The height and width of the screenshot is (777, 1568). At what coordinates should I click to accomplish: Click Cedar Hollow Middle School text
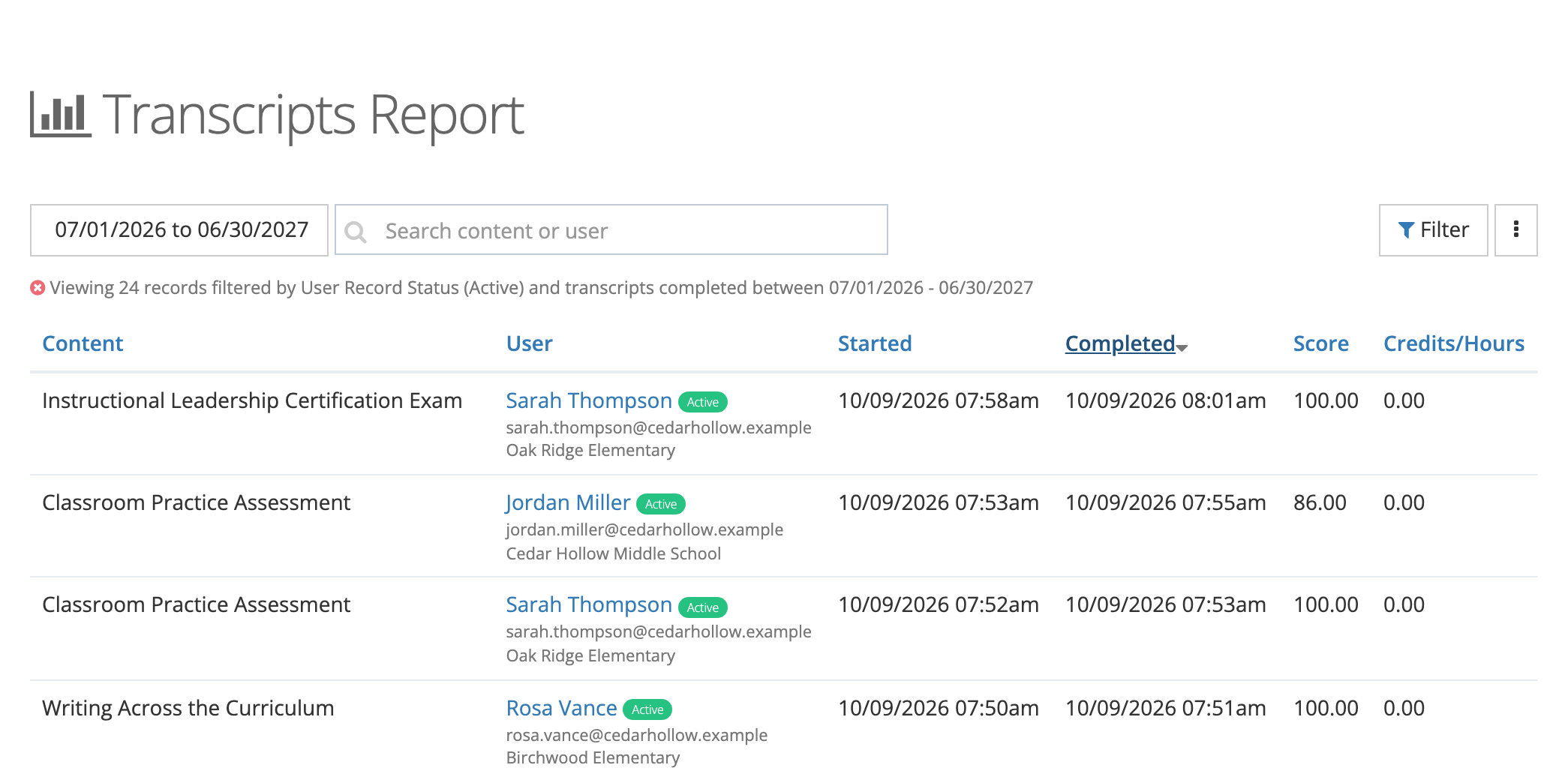tap(614, 553)
